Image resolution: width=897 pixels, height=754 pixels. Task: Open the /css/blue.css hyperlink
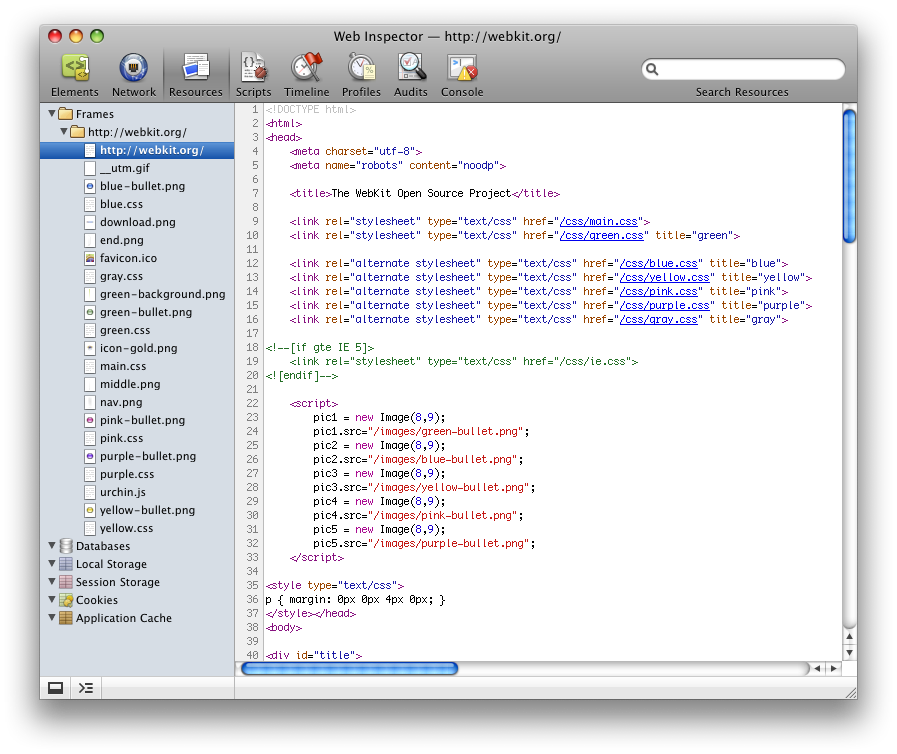click(659, 263)
